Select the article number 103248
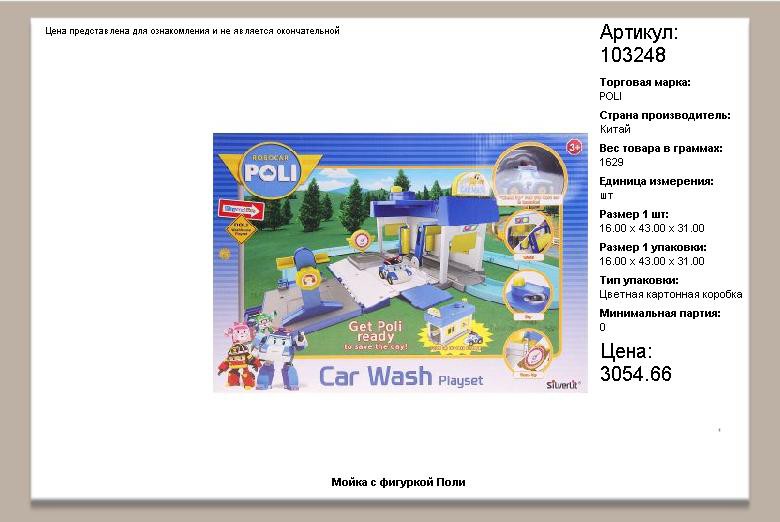 click(633, 55)
